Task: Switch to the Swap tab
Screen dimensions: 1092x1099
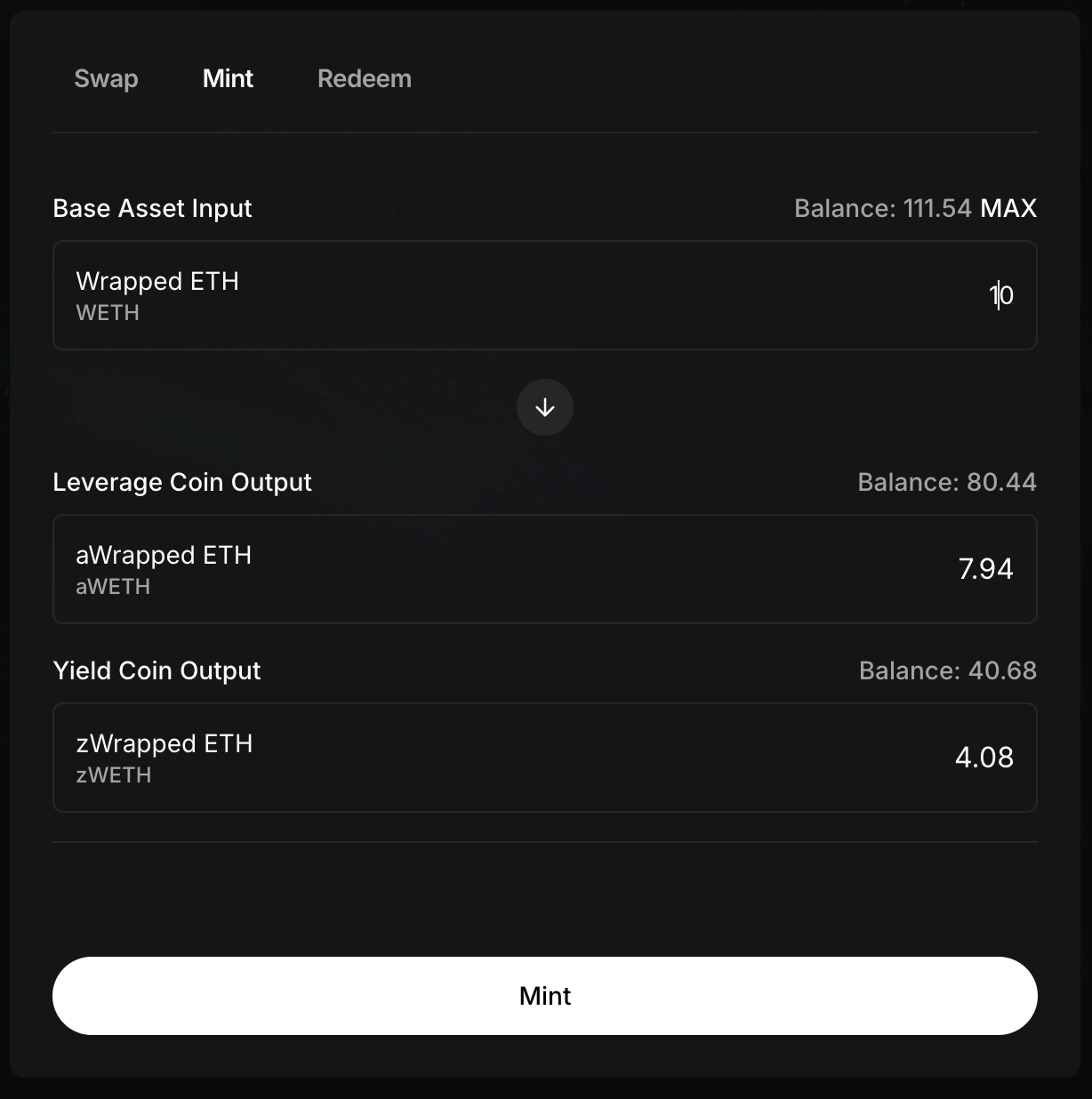Action: coord(106,78)
